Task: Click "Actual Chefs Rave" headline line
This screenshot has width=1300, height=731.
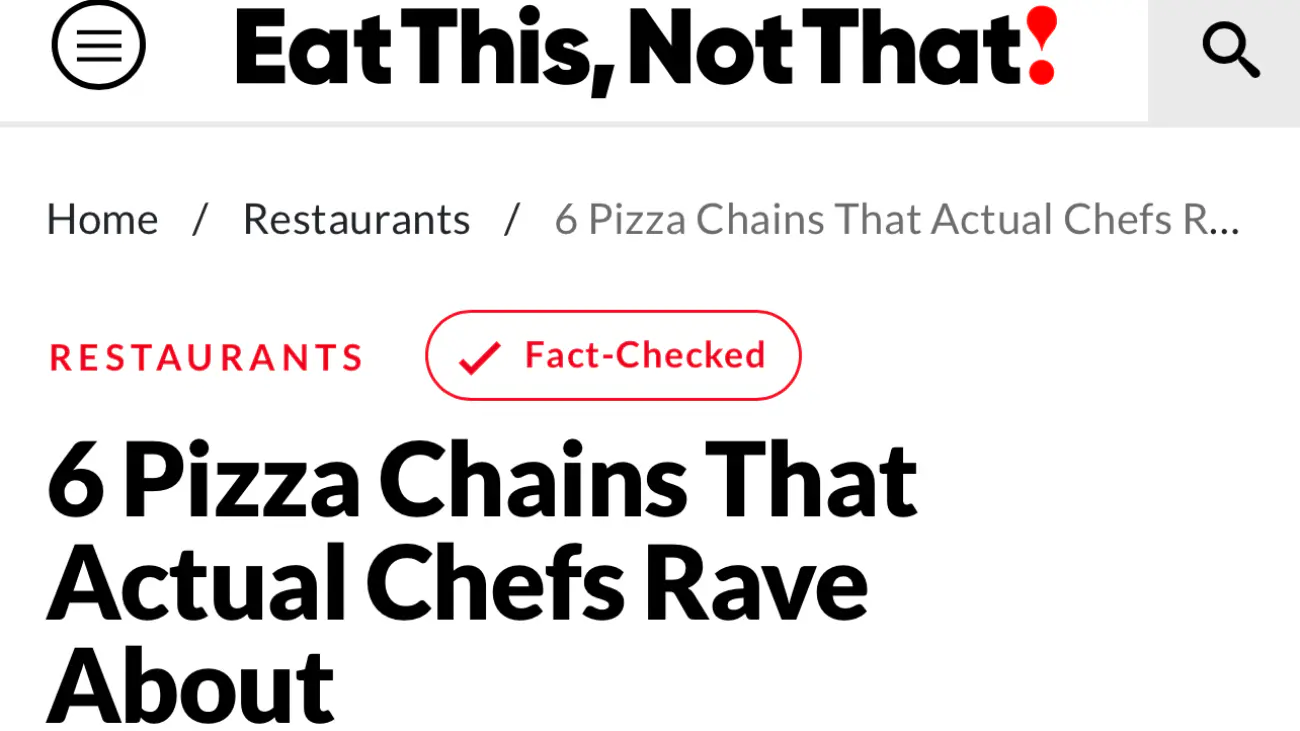Action: click(x=457, y=584)
